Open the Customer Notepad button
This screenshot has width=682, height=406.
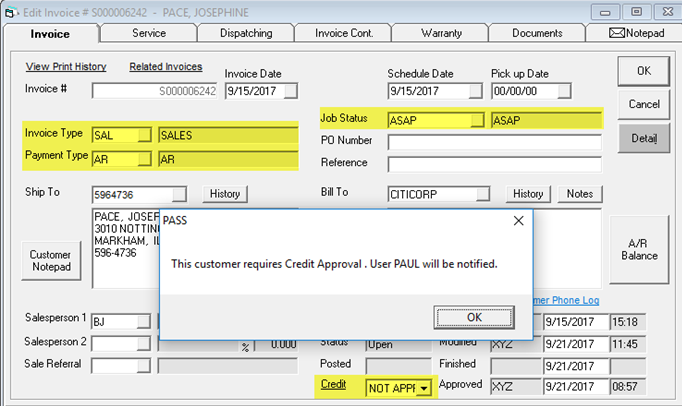pyautogui.click(x=51, y=261)
